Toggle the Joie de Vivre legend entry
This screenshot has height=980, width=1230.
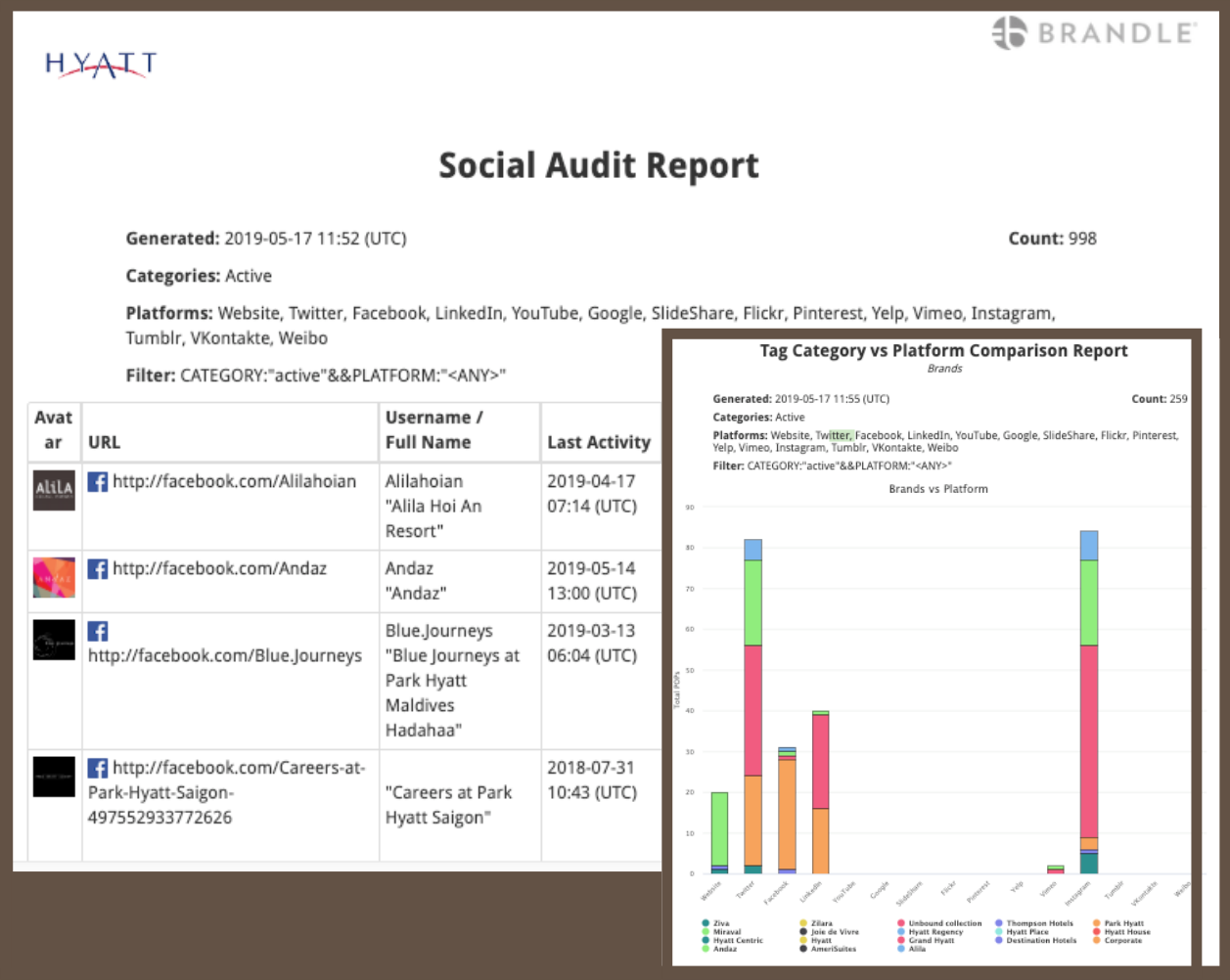pos(829,932)
